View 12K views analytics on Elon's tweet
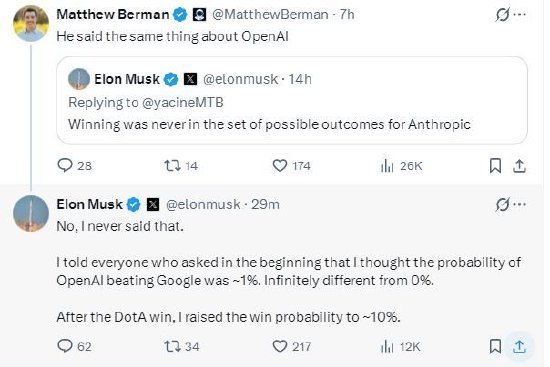This screenshot has height=367, width=550. pos(400,347)
